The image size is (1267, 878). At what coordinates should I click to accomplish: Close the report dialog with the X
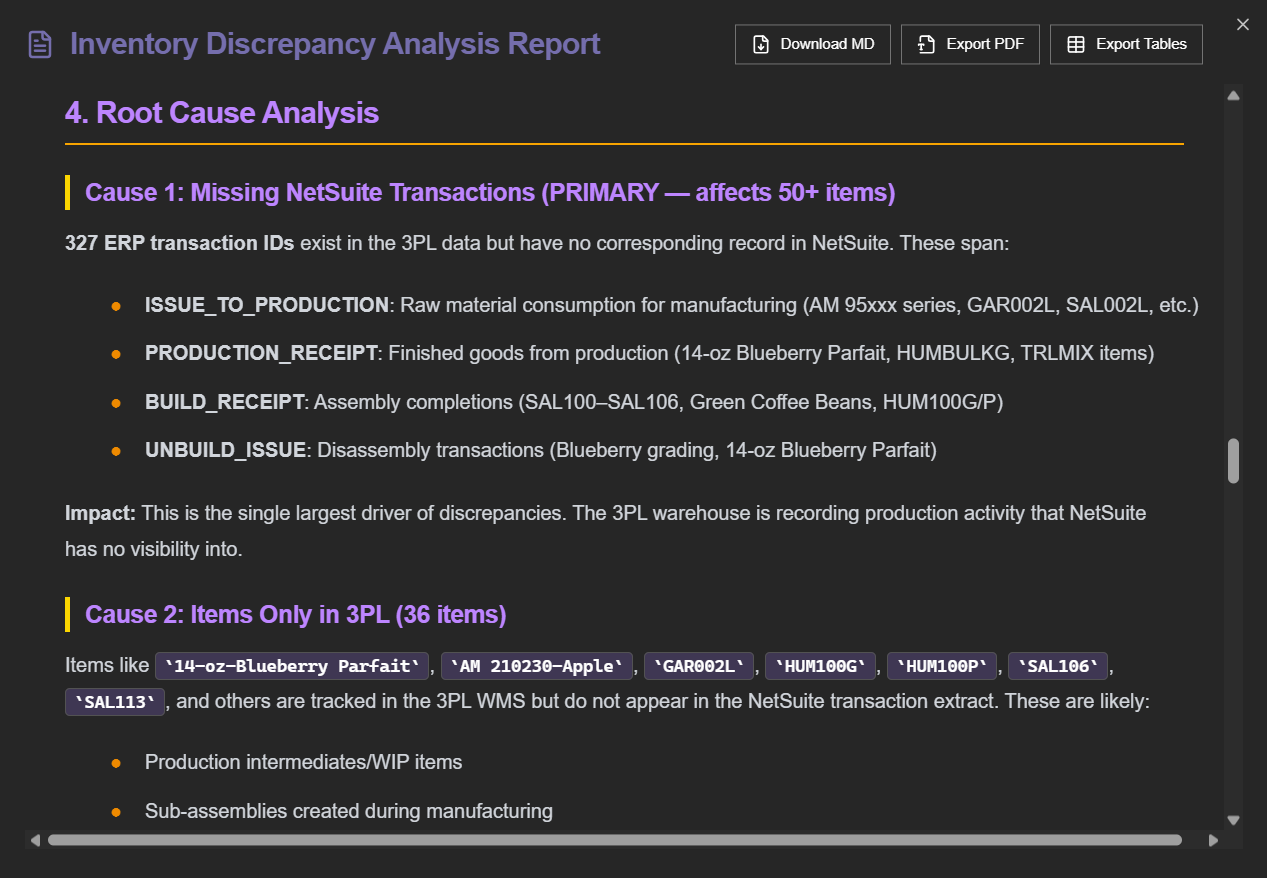(x=1243, y=24)
